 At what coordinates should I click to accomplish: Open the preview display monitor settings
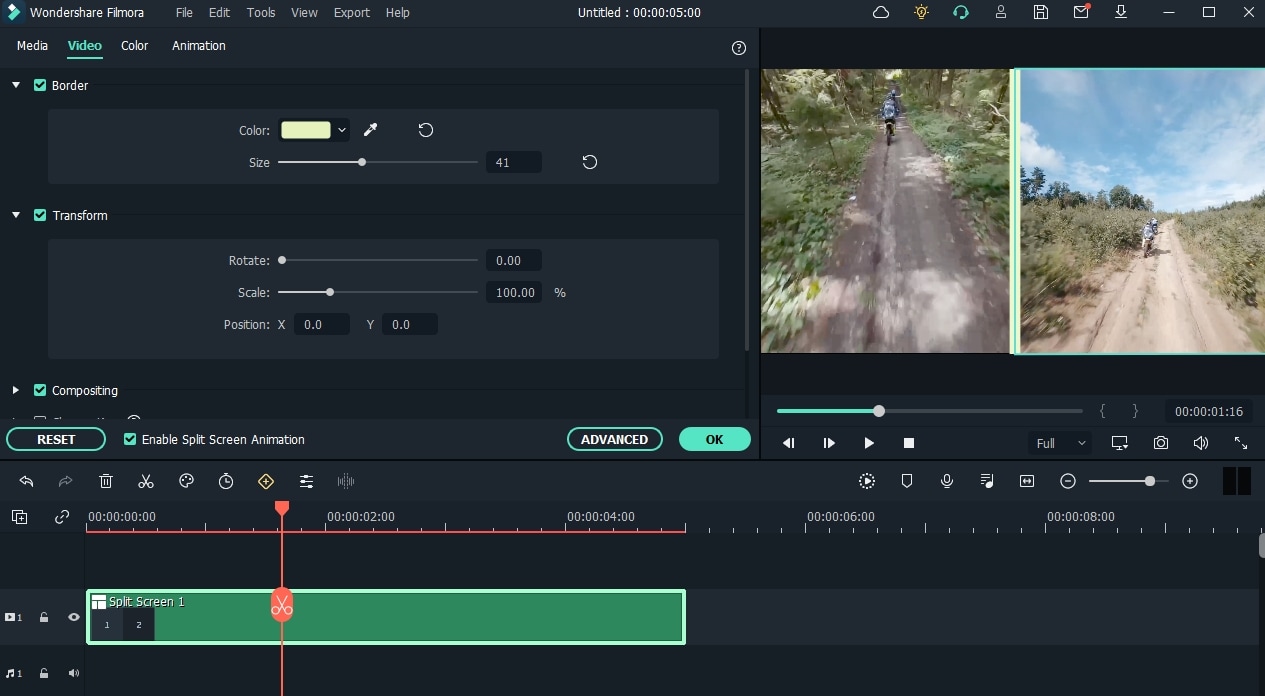(1120, 443)
